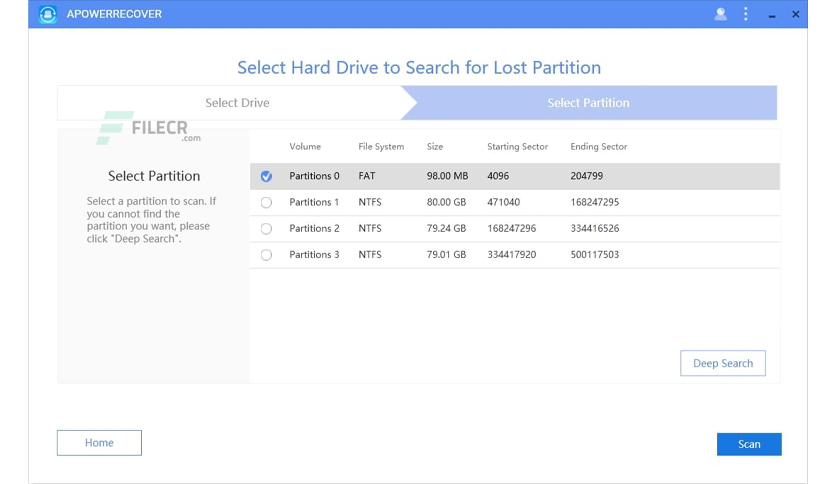Click the Select Partition sidebar heading
Image resolution: width=836 pixels, height=484 pixels.
[x=154, y=176]
